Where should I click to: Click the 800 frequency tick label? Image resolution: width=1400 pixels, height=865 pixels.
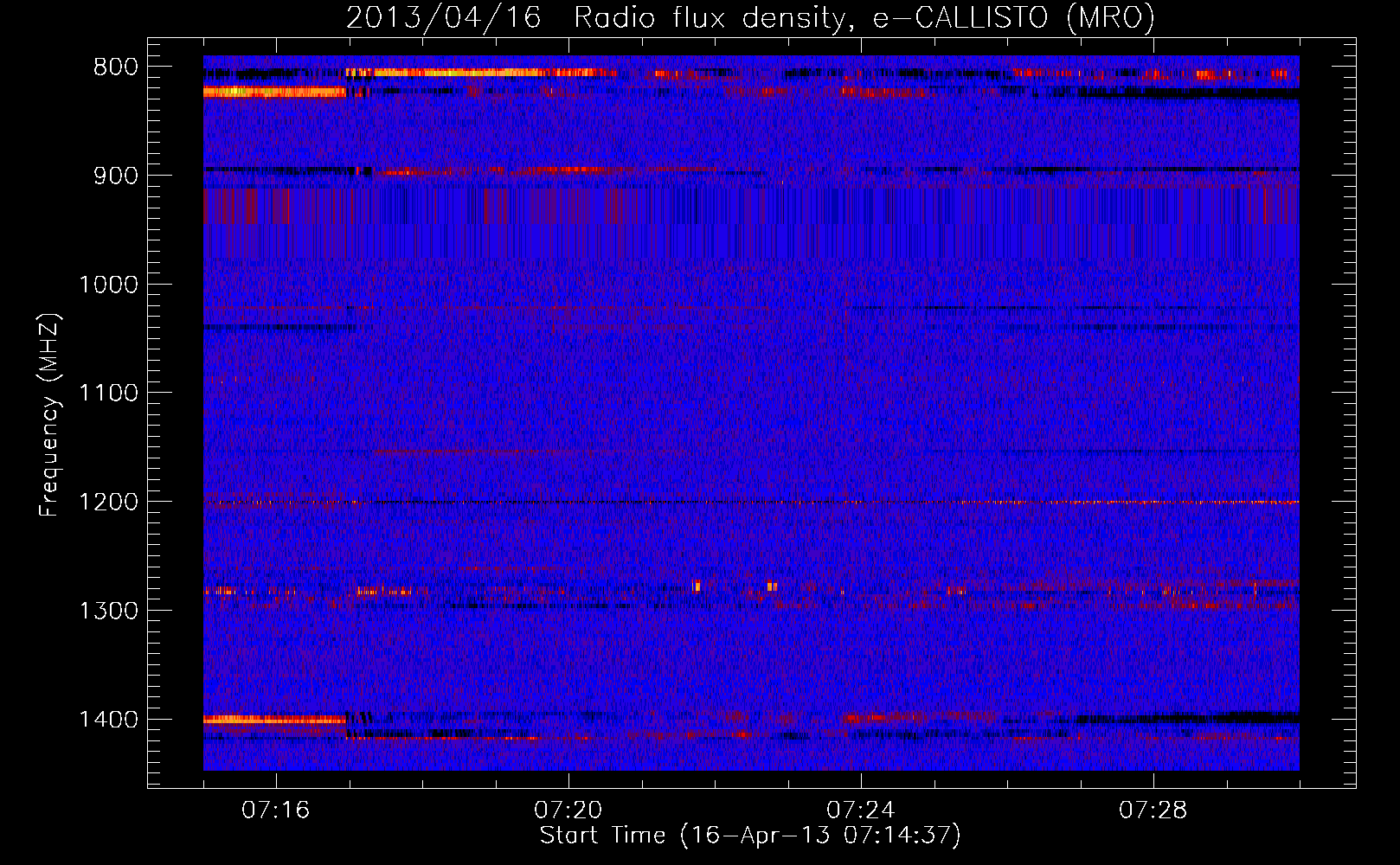coord(116,67)
